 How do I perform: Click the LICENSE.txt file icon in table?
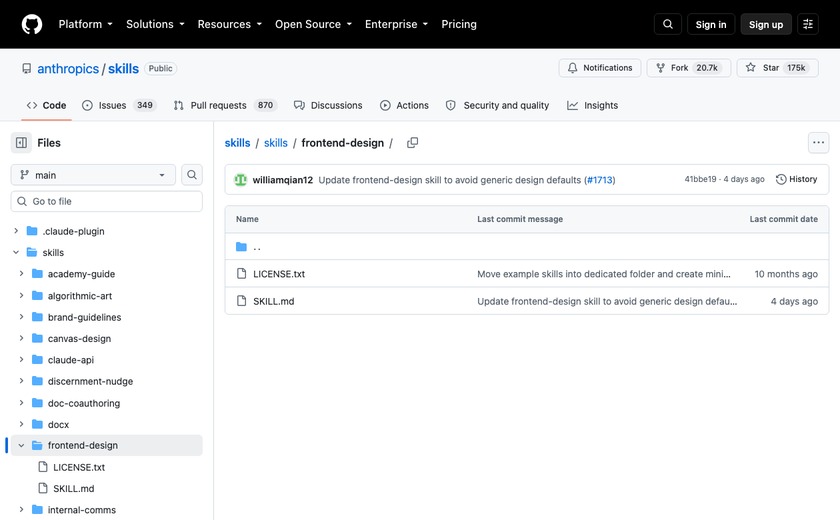point(242,274)
